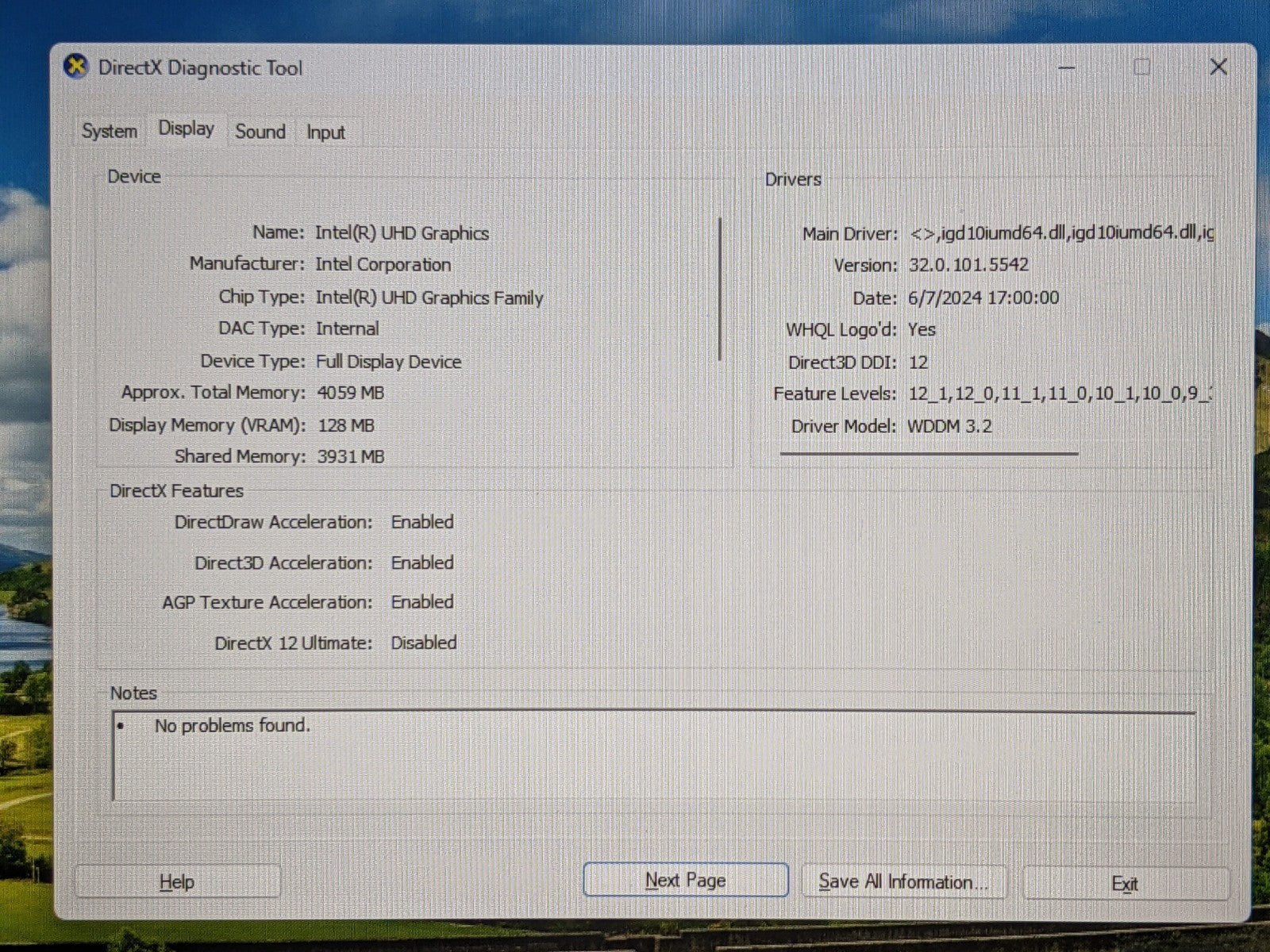The image size is (1270, 952).
Task: Maximize the DirectX Diagnostic Tool window
Action: click(1141, 67)
